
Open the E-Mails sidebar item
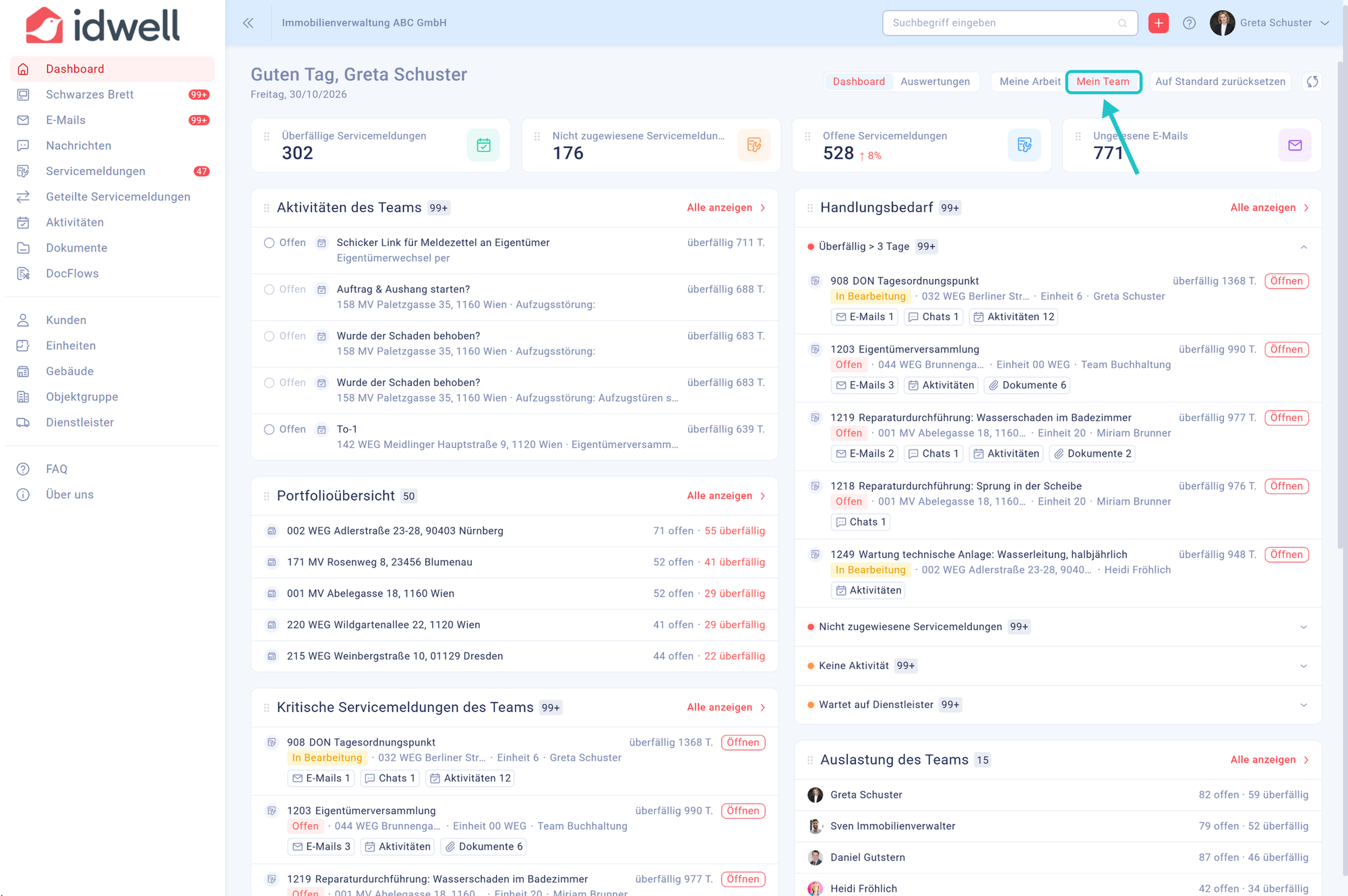click(x=113, y=120)
